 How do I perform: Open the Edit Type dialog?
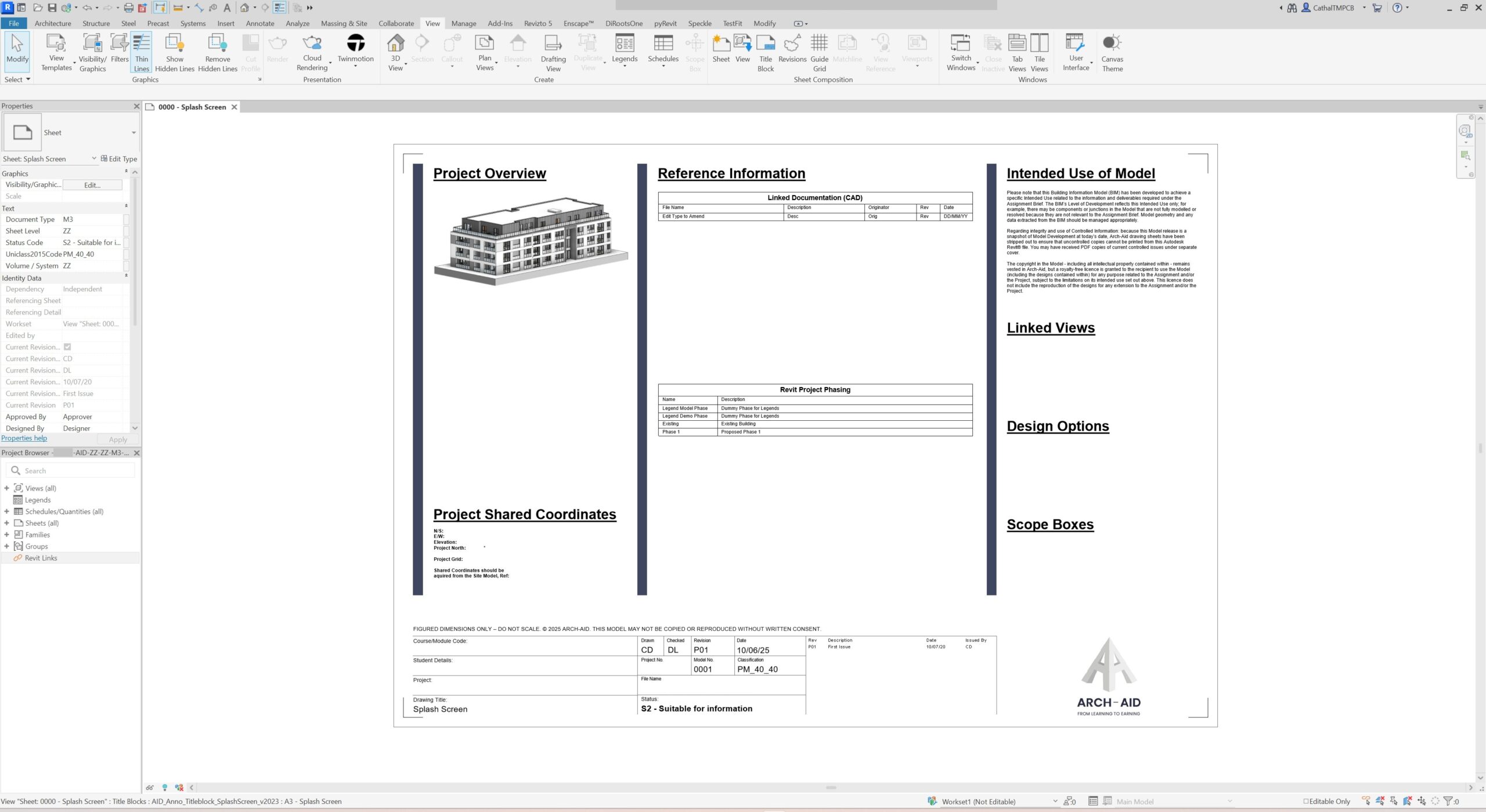120,158
